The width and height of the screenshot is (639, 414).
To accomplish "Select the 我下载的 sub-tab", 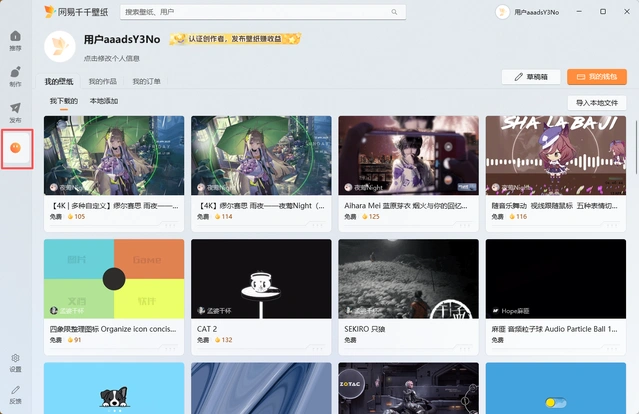I will 64,102.
